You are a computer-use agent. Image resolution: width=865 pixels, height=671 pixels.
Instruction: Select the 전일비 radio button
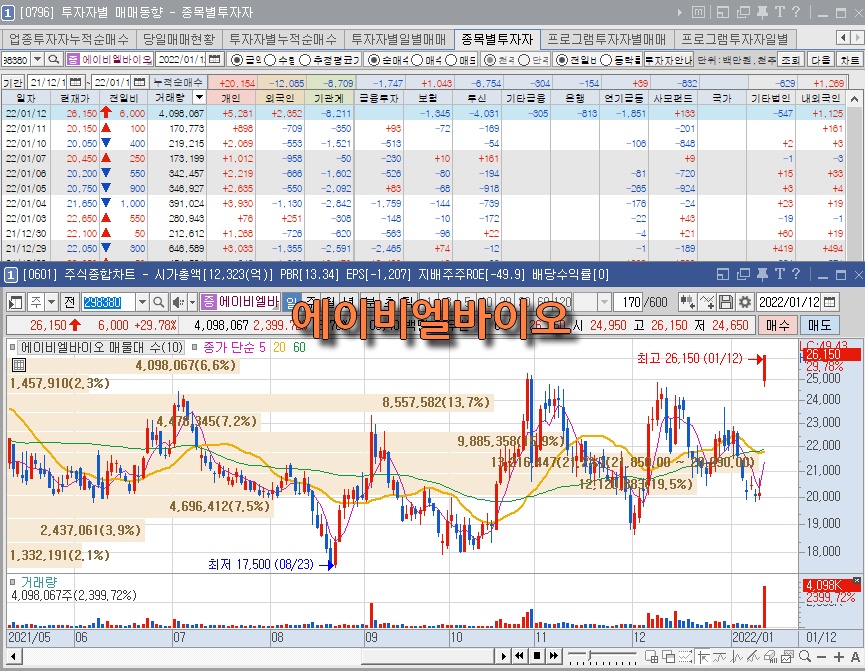561,60
